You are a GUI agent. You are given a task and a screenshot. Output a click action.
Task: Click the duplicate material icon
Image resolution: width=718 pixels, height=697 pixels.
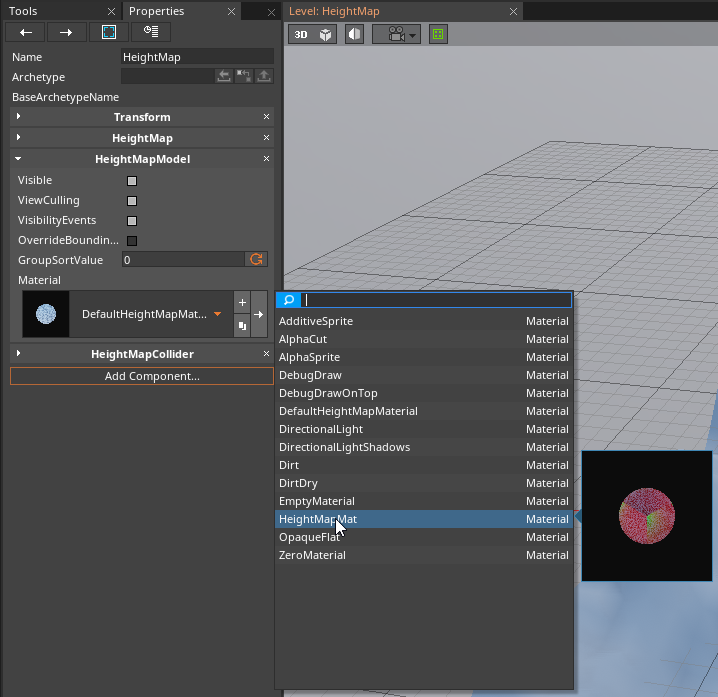[x=242, y=326]
